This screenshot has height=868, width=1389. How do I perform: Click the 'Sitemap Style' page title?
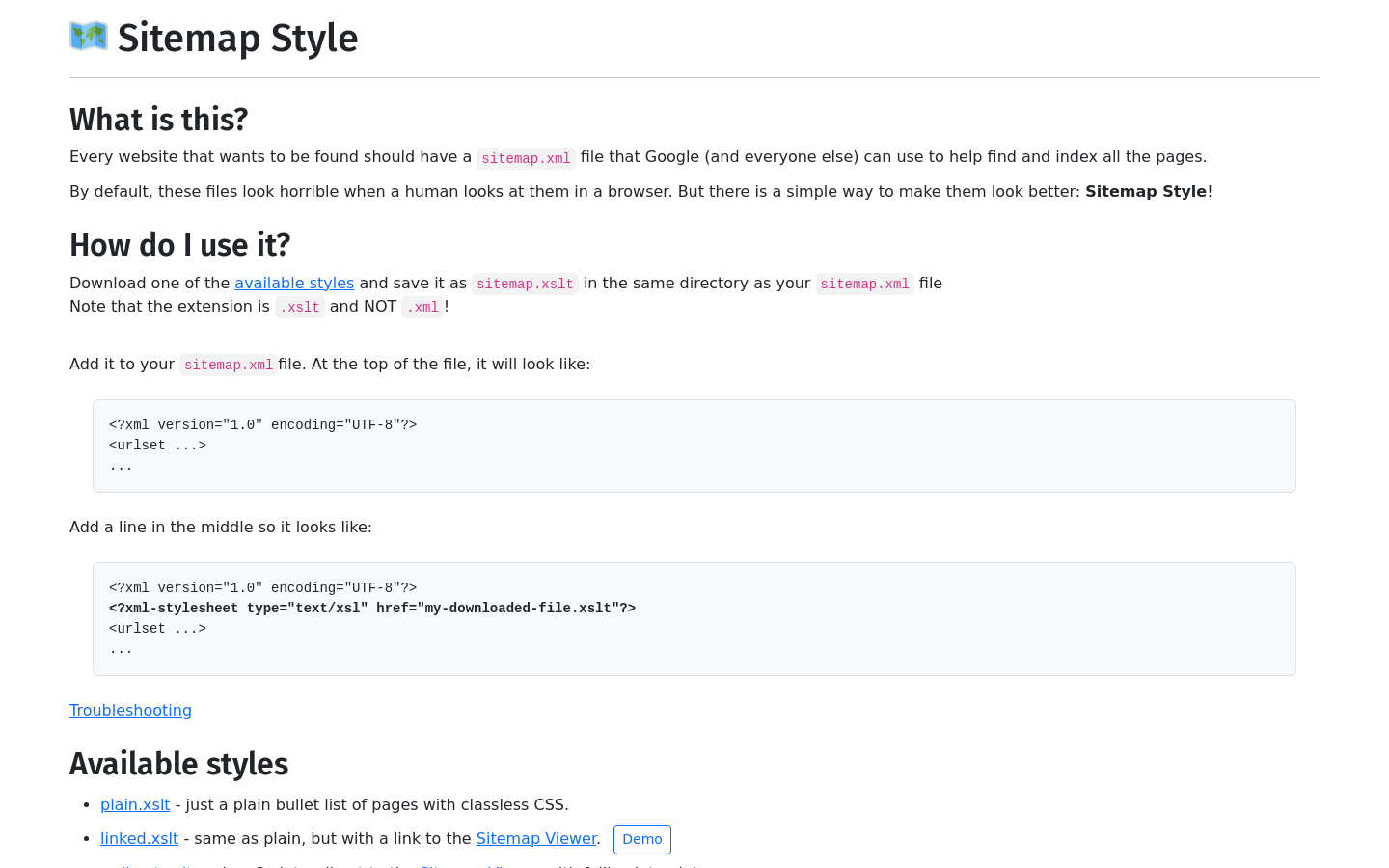(237, 39)
